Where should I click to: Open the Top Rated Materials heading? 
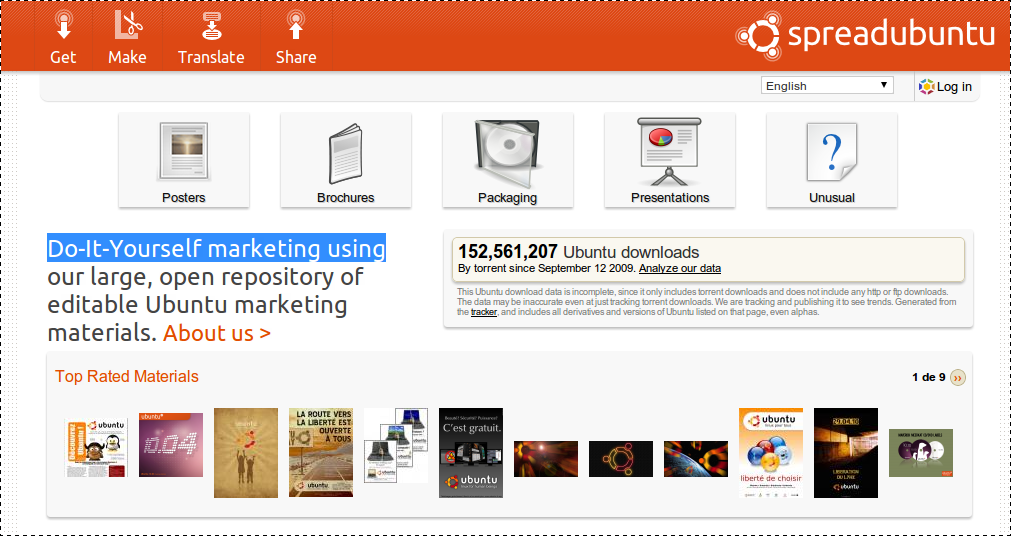pos(127,376)
